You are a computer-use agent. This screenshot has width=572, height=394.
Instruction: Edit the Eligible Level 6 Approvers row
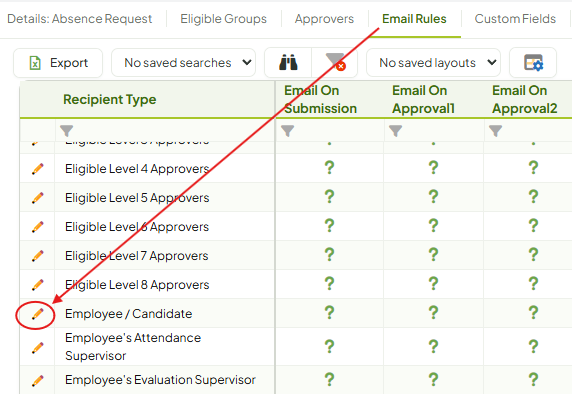coord(38,227)
